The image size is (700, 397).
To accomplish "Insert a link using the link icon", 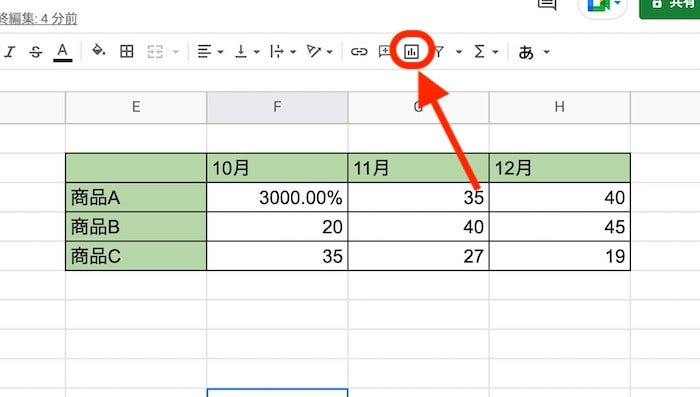I will click(358, 52).
